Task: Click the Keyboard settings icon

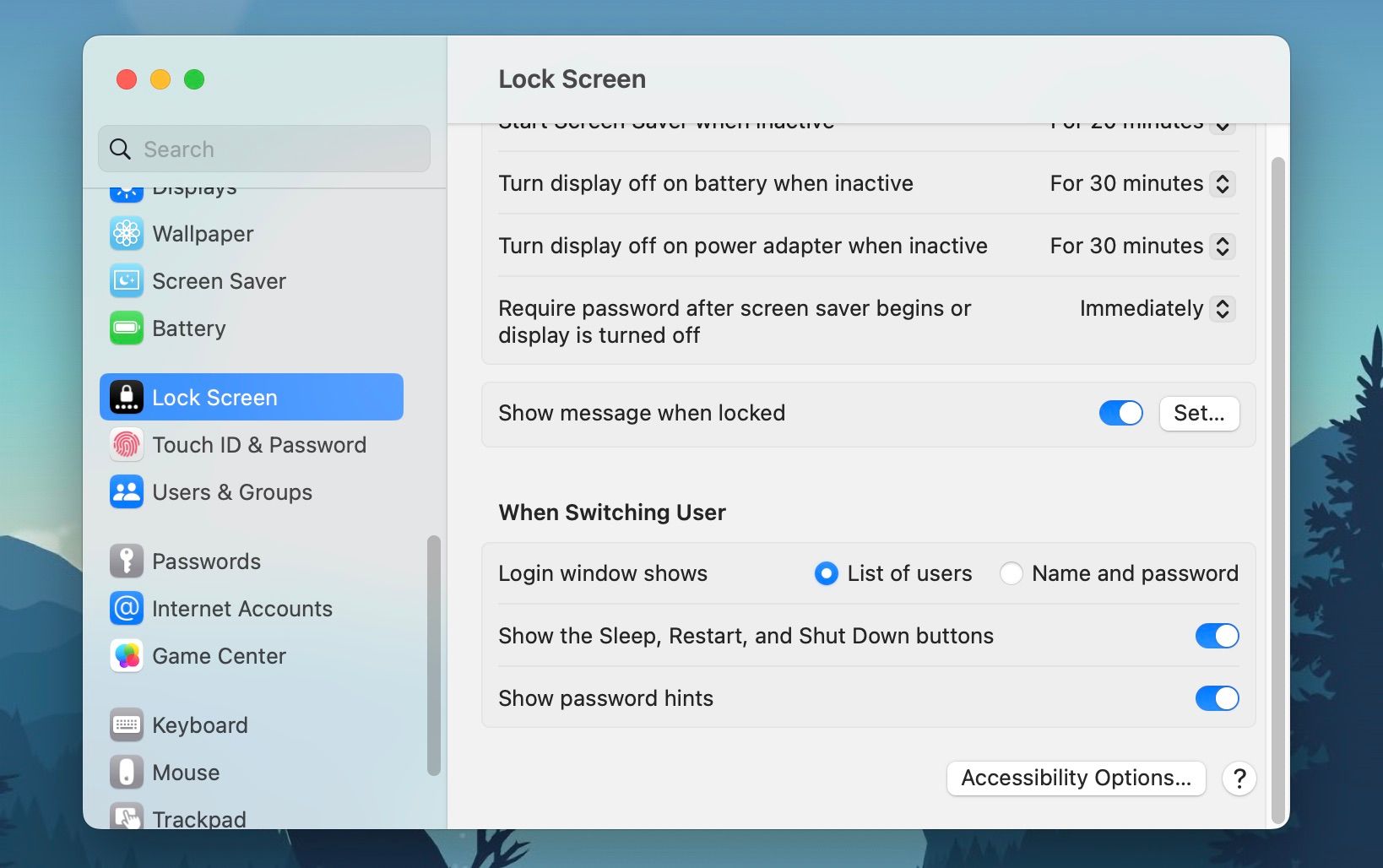Action: coord(126,724)
